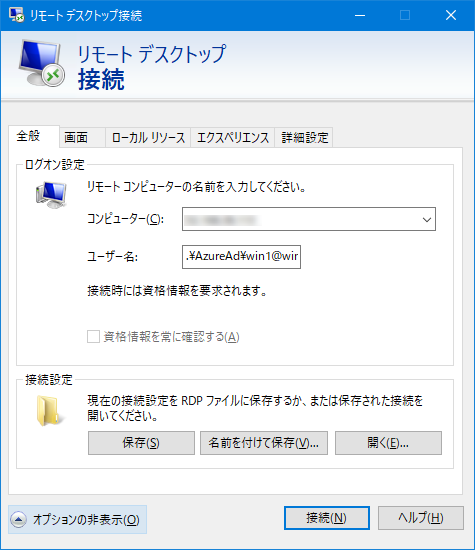
Task: Click 名前を付けて保存(V)... button
Action: tap(264, 443)
